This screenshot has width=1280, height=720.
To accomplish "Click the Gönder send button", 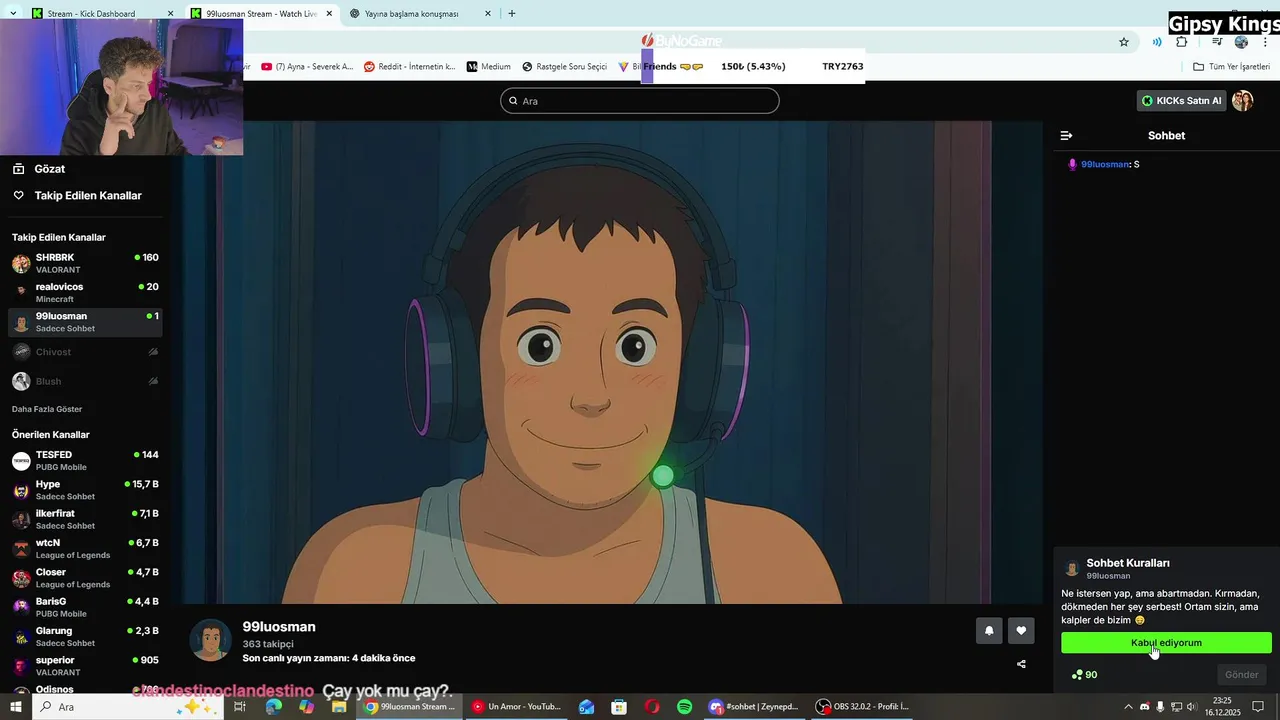I will (x=1242, y=675).
